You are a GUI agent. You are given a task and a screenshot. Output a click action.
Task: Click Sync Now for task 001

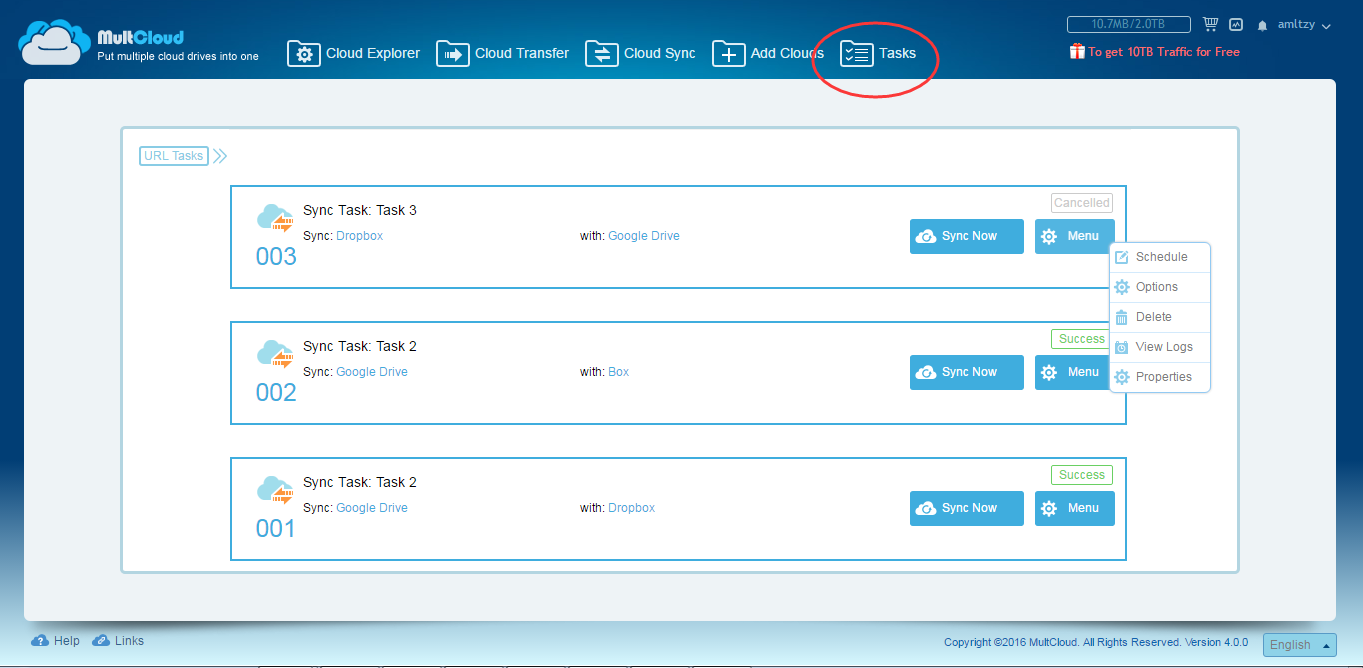(967, 508)
